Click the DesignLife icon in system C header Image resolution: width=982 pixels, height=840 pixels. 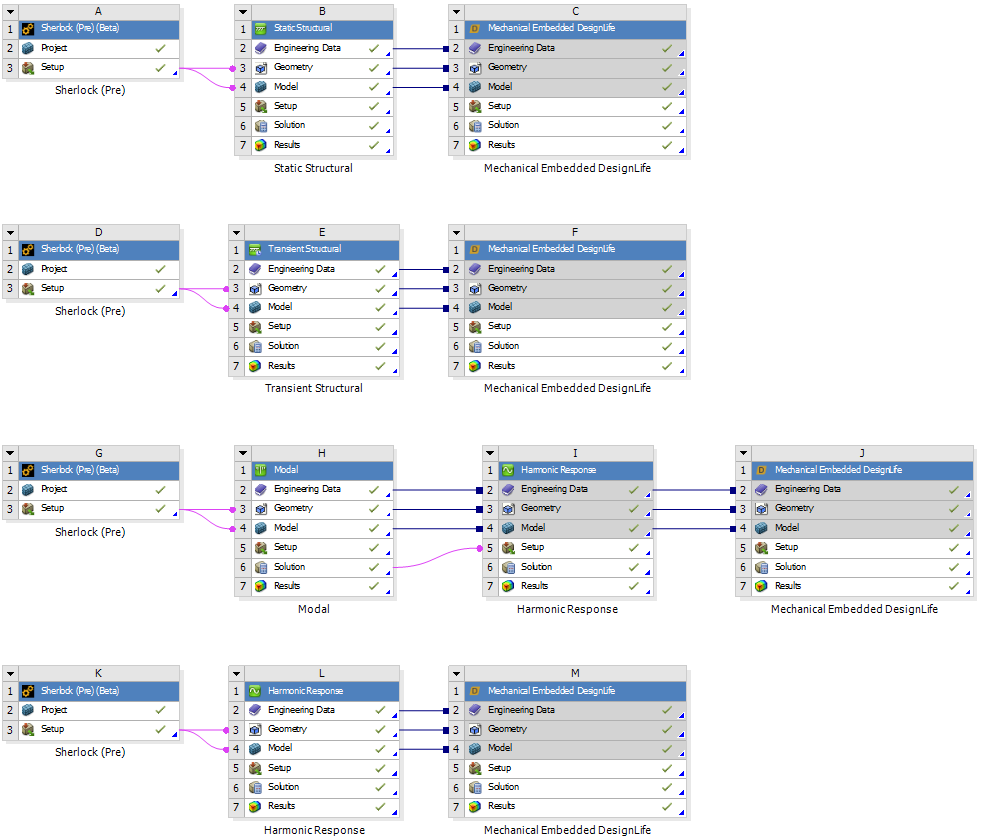pyautogui.click(x=475, y=29)
